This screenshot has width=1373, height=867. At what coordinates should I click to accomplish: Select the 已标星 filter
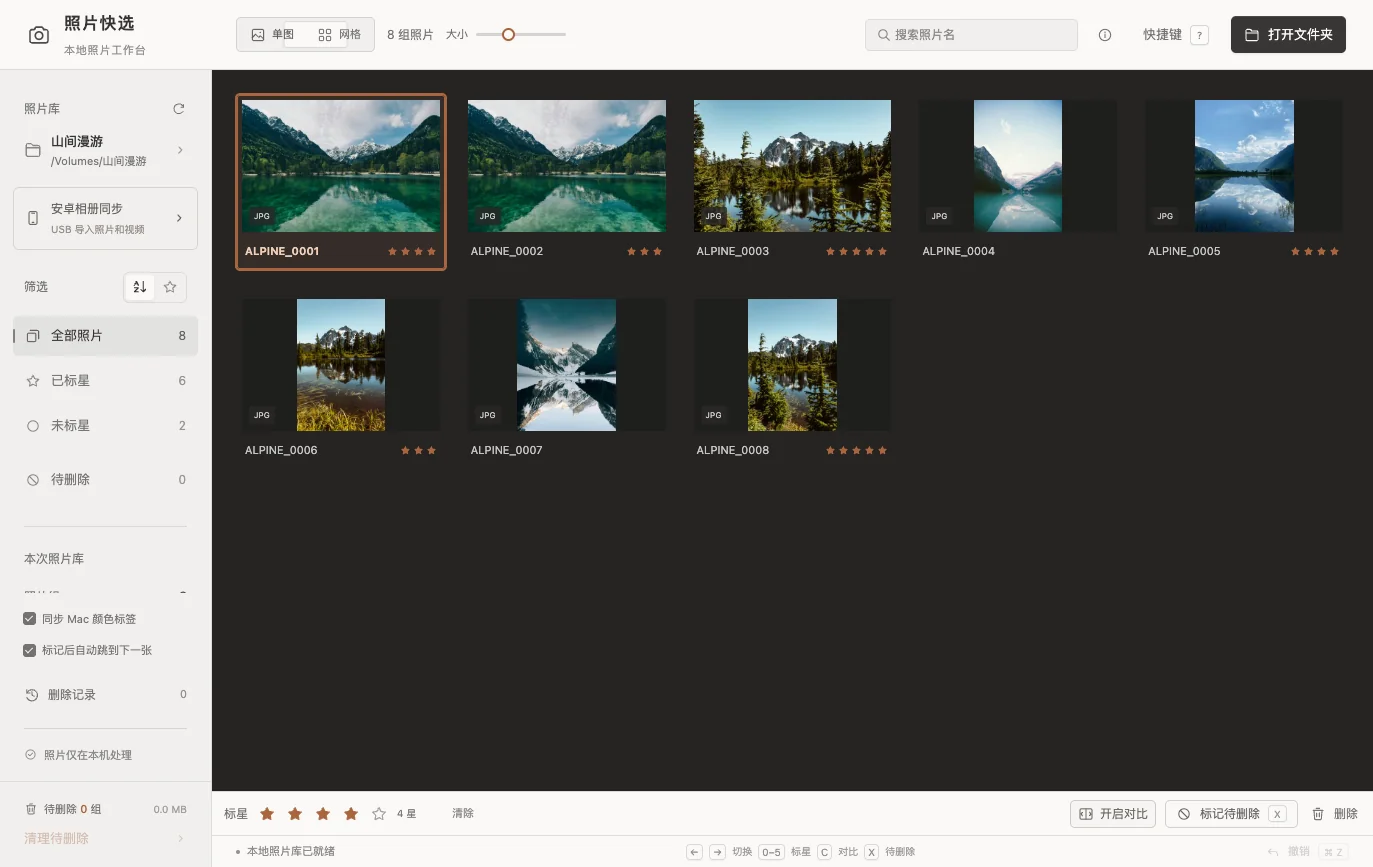tap(105, 381)
